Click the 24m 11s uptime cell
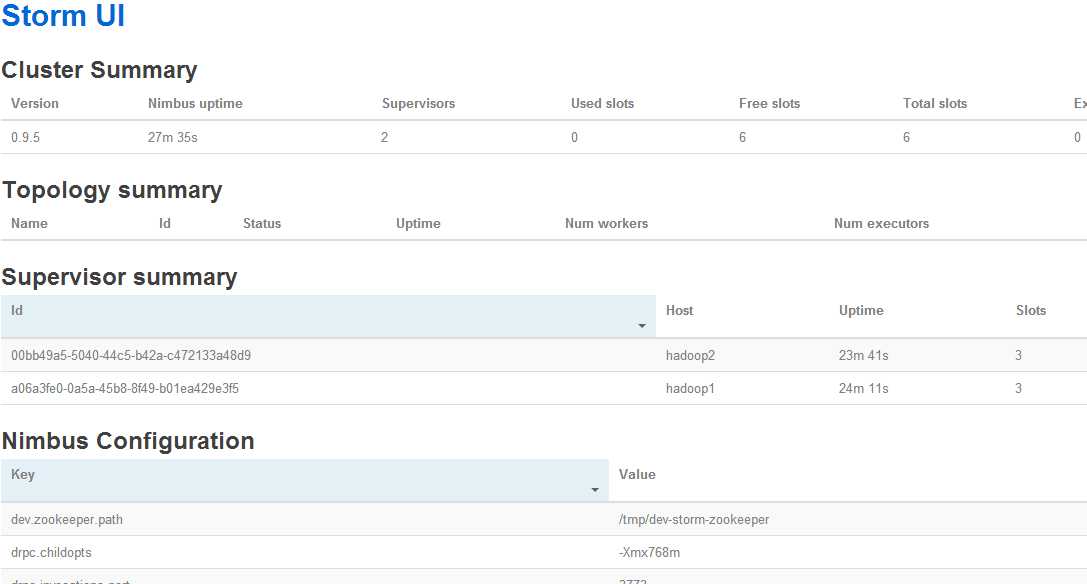This screenshot has height=584, width=1087. [x=864, y=388]
